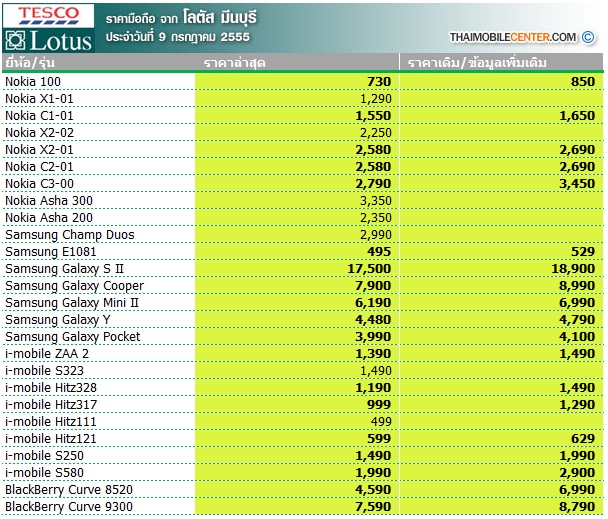Click Nokia X2-02 price 2,250

pos(376,133)
